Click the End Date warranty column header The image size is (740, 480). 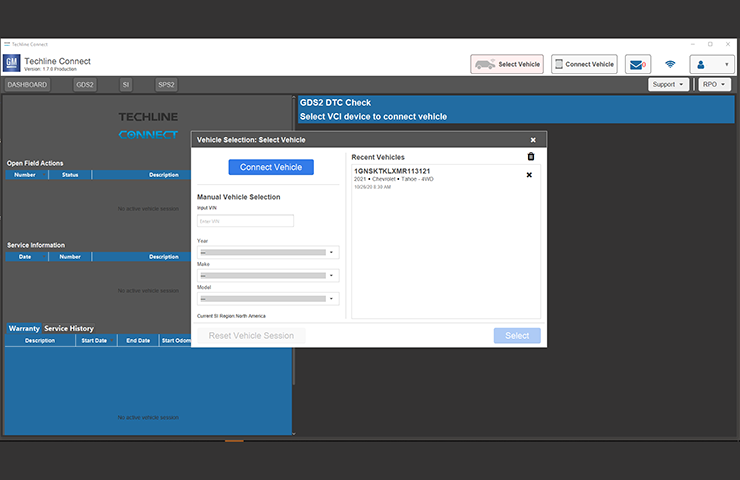[x=138, y=340]
